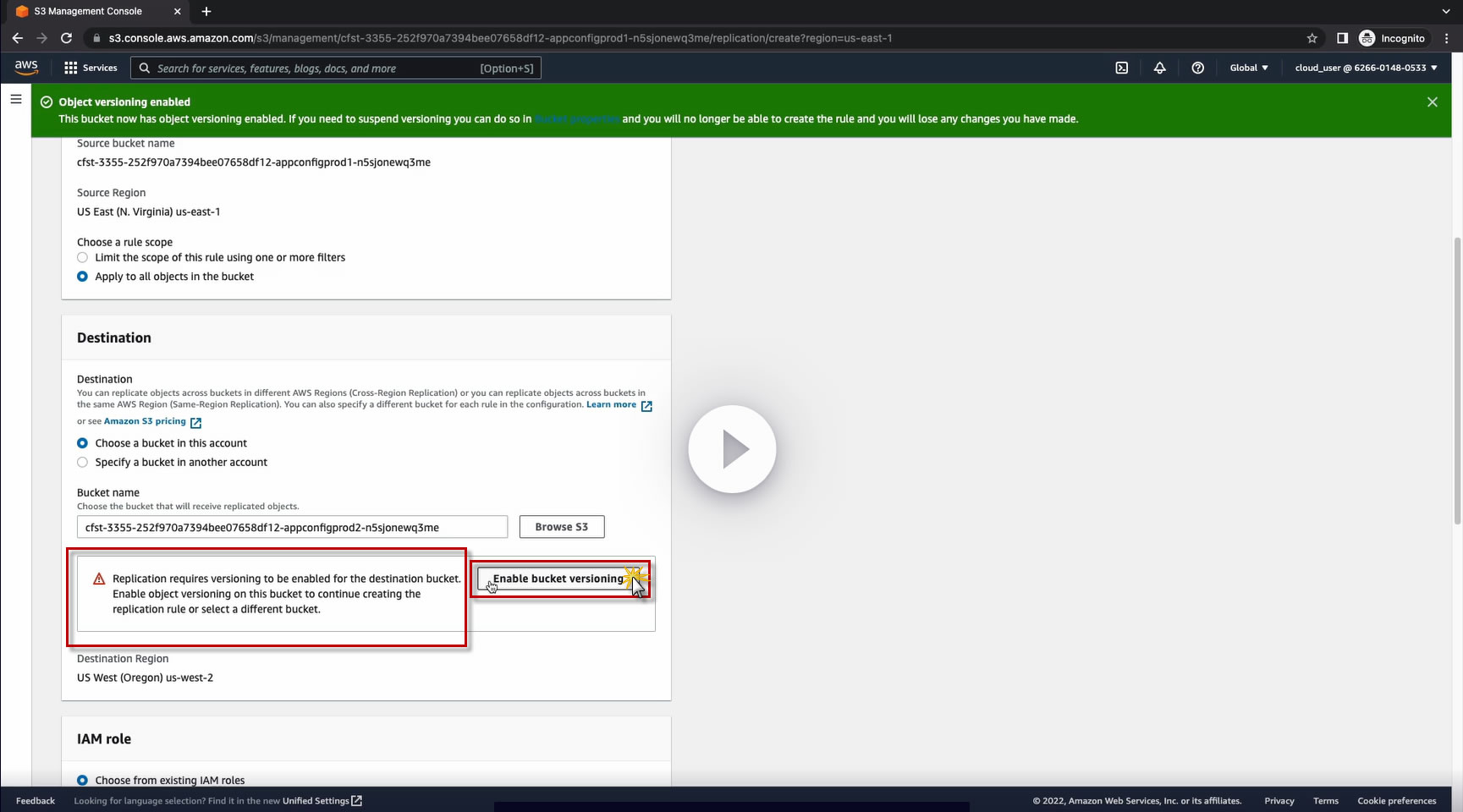The height and width of the screenshot is (812, 1463).
Task: Open the left navigation hamburger menu
Action: [x=15, y=99]
